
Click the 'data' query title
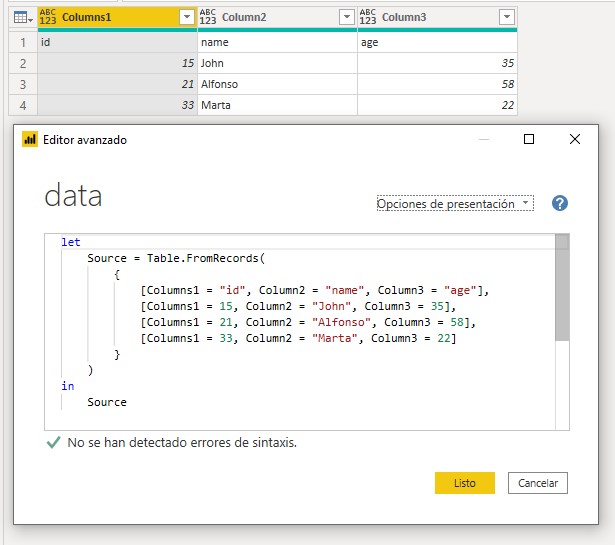click(x=73, y=195)
